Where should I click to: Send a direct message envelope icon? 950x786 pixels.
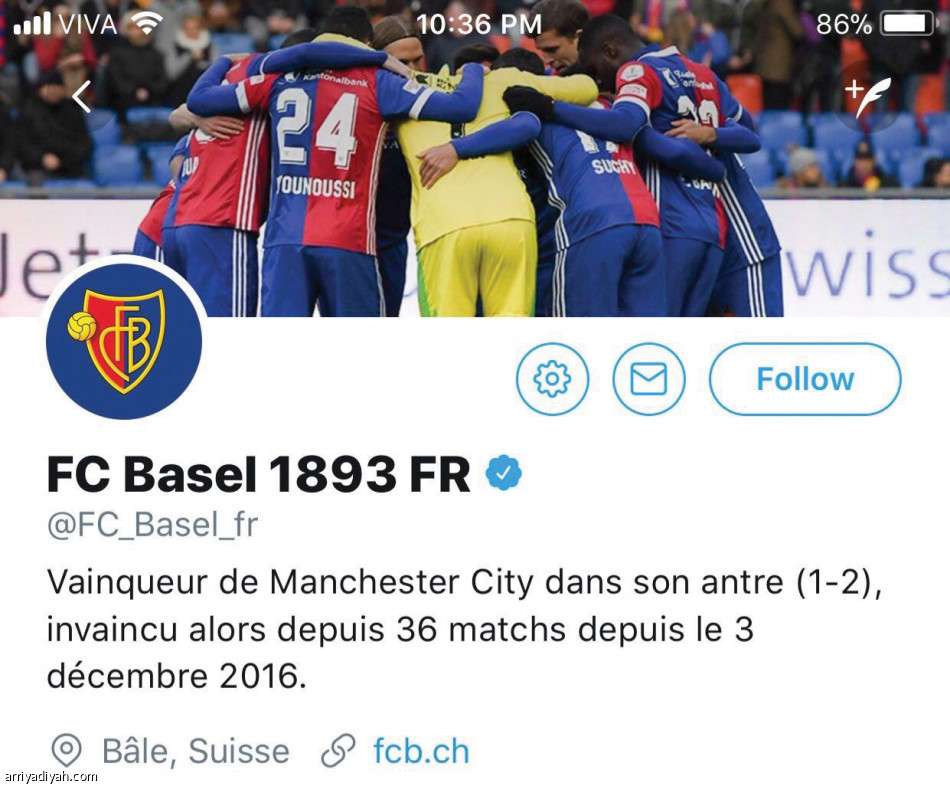click(x=649, y=379)
